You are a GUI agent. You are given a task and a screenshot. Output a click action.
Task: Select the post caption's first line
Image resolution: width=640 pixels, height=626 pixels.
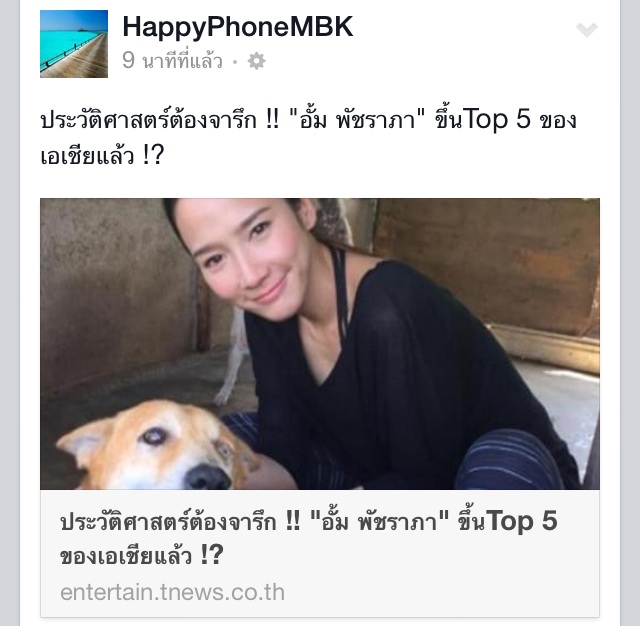(309, 120)
